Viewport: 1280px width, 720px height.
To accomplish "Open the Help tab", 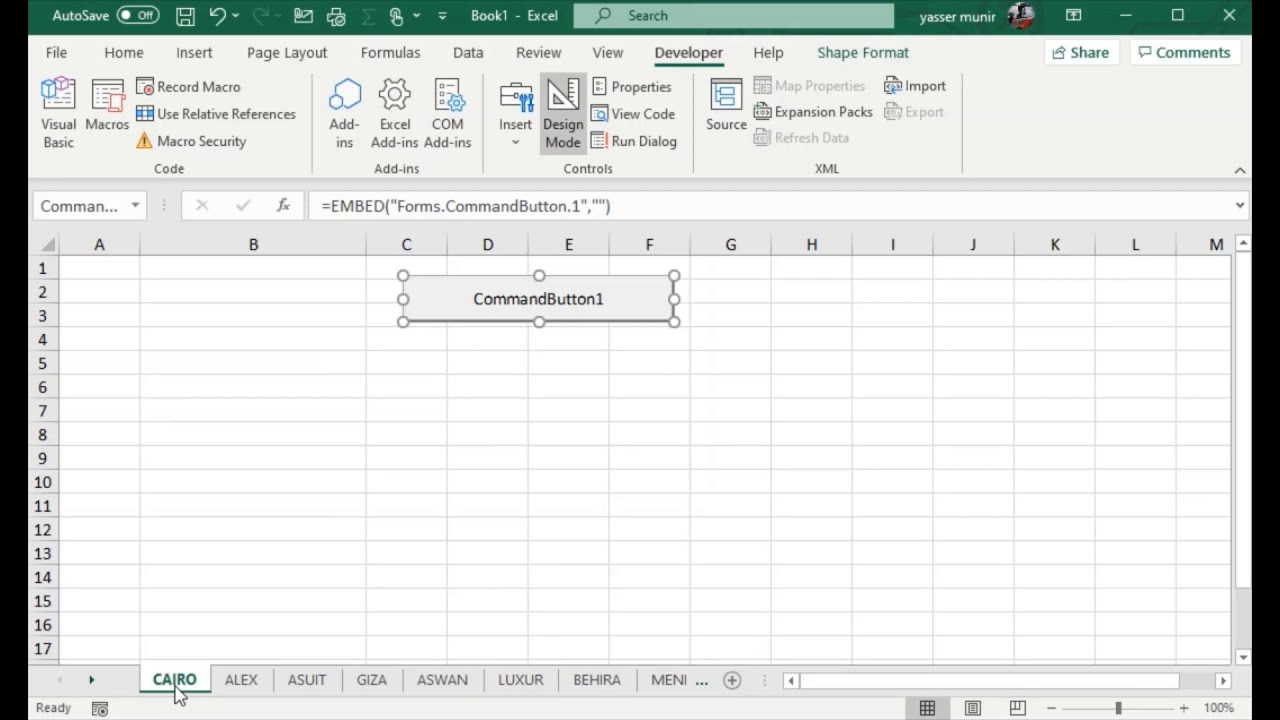I will (768, 52).
